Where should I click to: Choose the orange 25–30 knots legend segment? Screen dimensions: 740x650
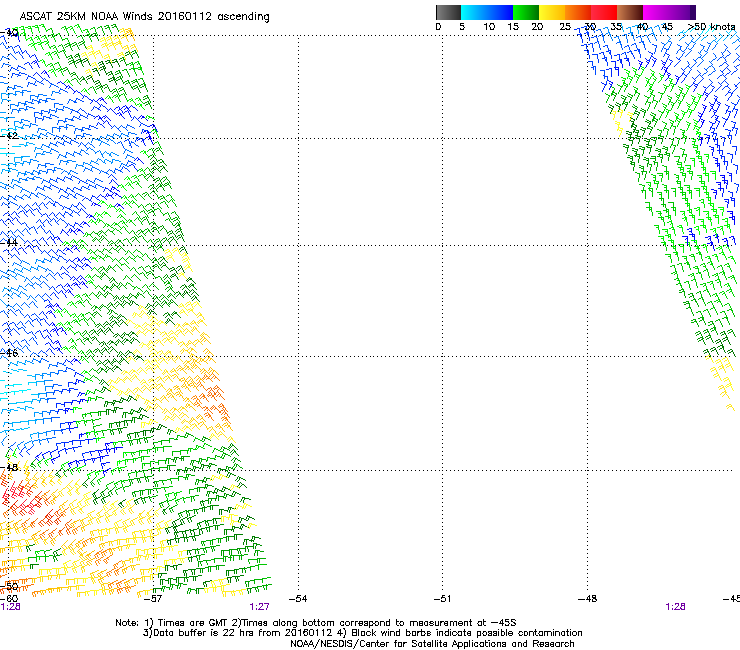point(578,12)
